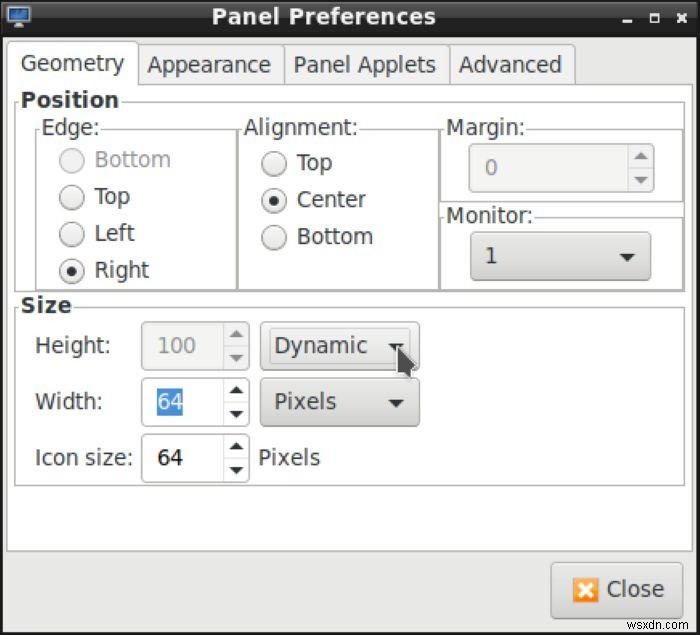Switch to the Appearance tab
The image size is (700, 635).
pyautogui.click(x=209, y=65)
